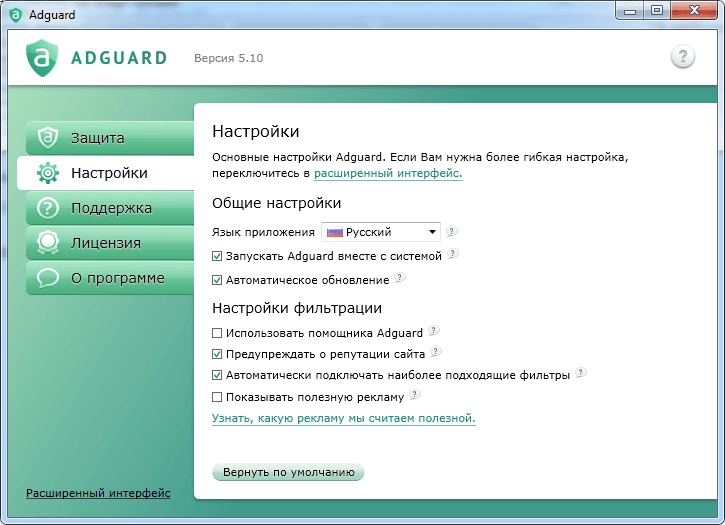
Task: Maximize the Adguard window
Action: coord(657,11)
